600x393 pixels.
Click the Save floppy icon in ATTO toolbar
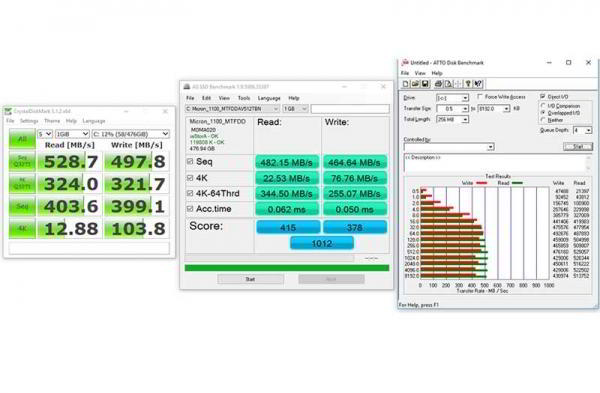(425, 84)
